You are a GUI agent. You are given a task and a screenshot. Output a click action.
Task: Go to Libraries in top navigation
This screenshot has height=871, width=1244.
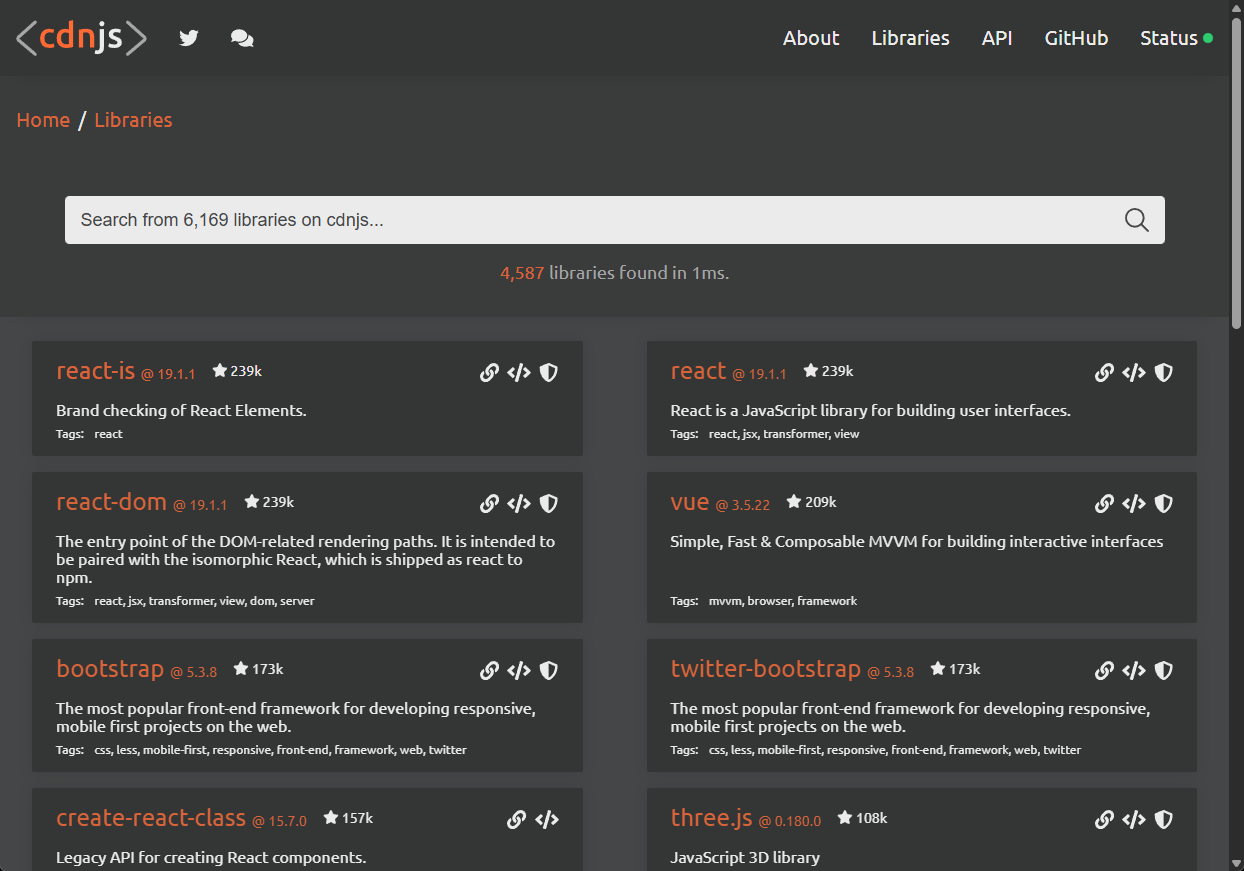click(910, 38)
